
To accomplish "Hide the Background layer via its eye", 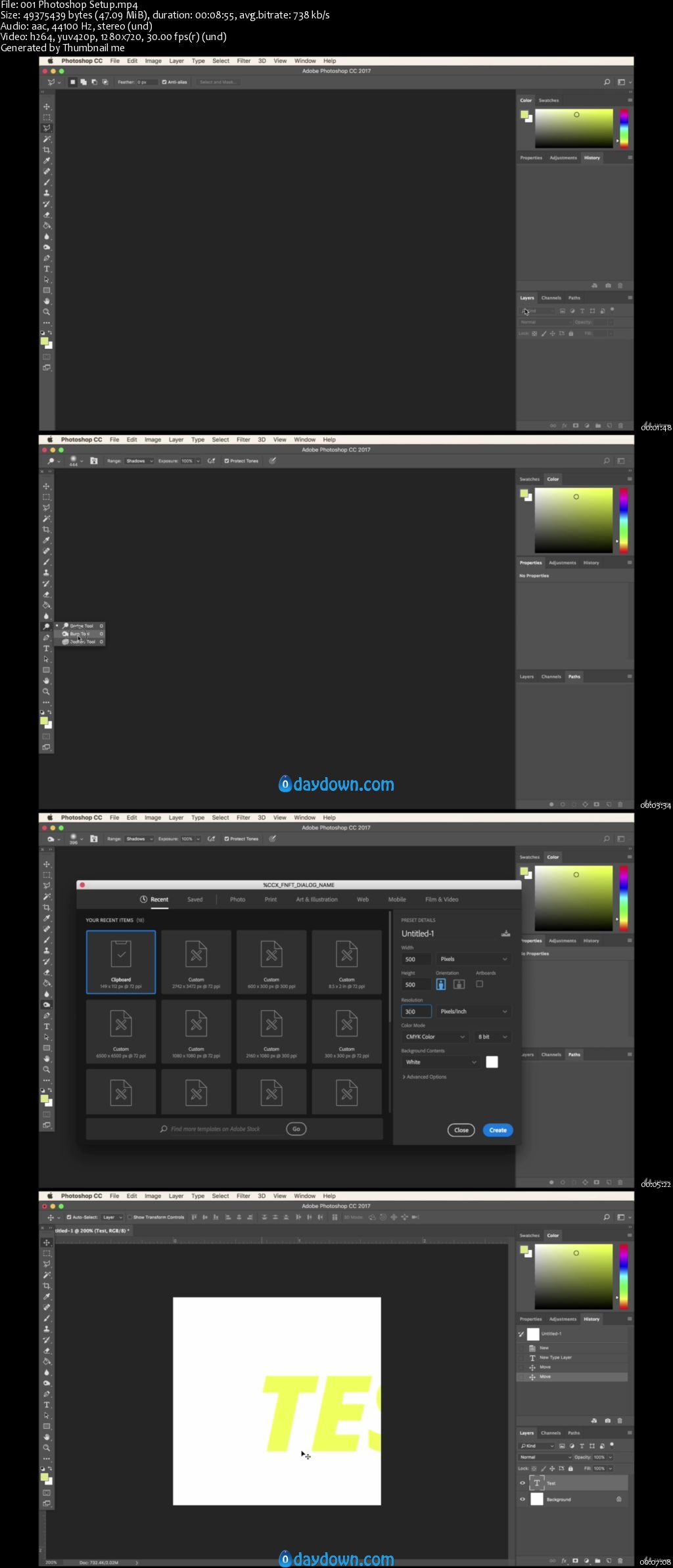I will click(x=523, y=1499).
